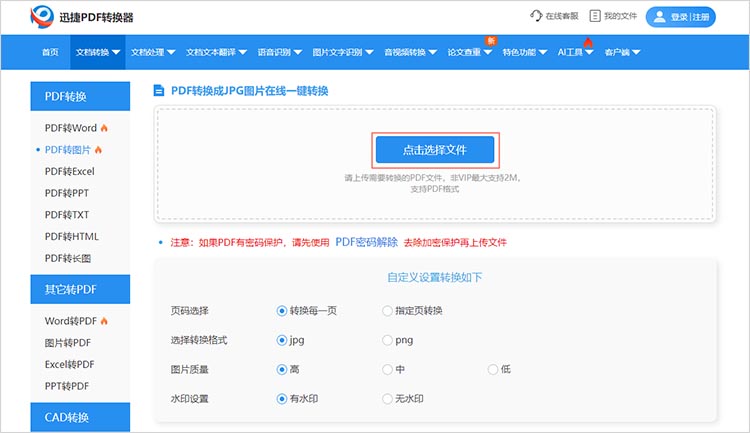Viewport: 750px width, 433px height.
Task: Click the document icon before the page title
Action: point(159,91)
